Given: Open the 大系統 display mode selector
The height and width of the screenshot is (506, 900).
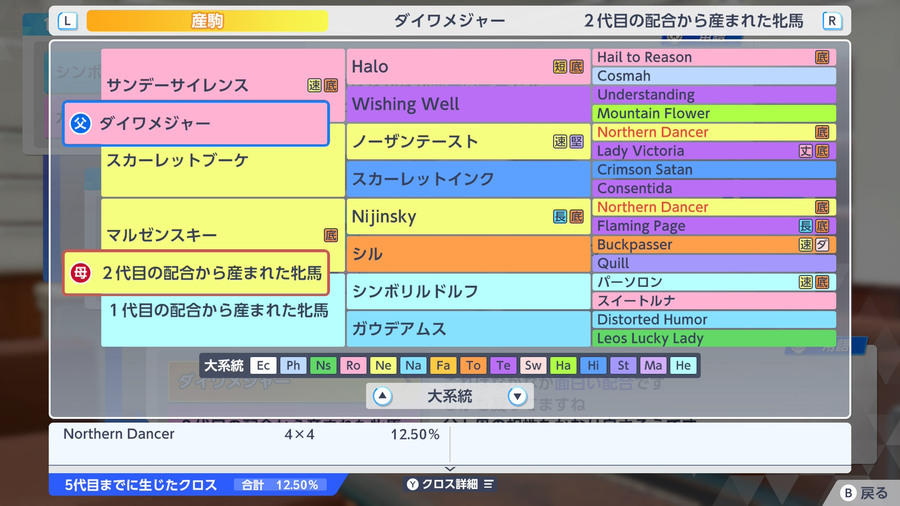Looking at the screenshot, I should point(449,396).
